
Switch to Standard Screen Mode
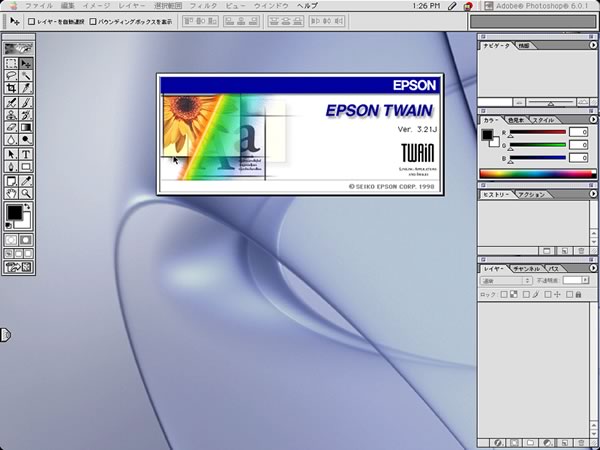coord(9,253)
